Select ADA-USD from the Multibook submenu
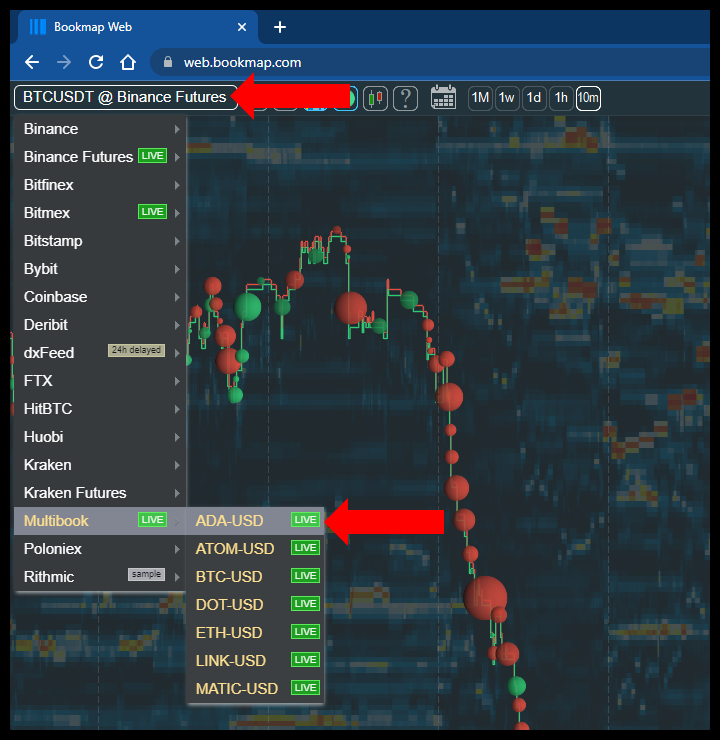Image resolution: width=720 pixels, height=740 pixels. tap(255, 521)
